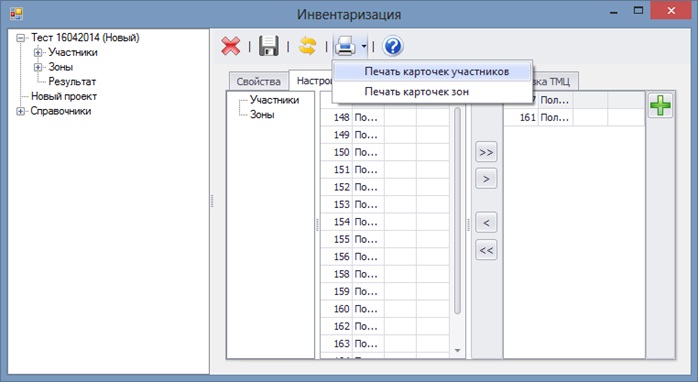Save with the floppy disk icon

click(x=269, y=46)
